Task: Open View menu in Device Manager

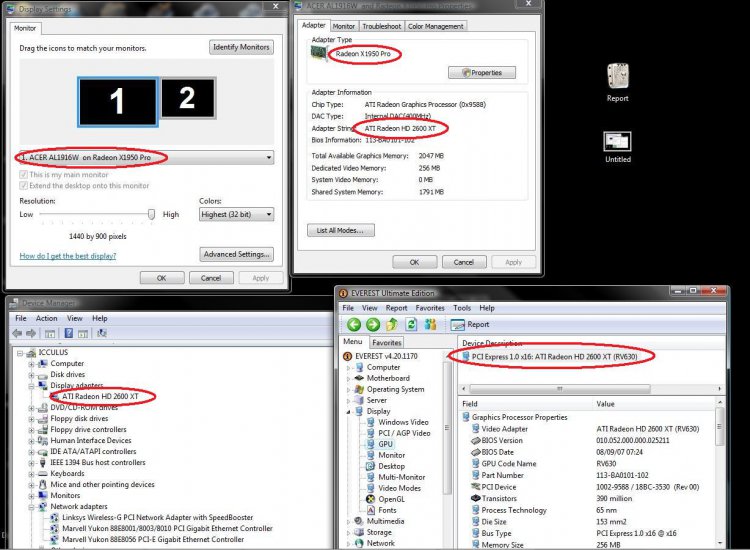Action: (x=75, y=319)
